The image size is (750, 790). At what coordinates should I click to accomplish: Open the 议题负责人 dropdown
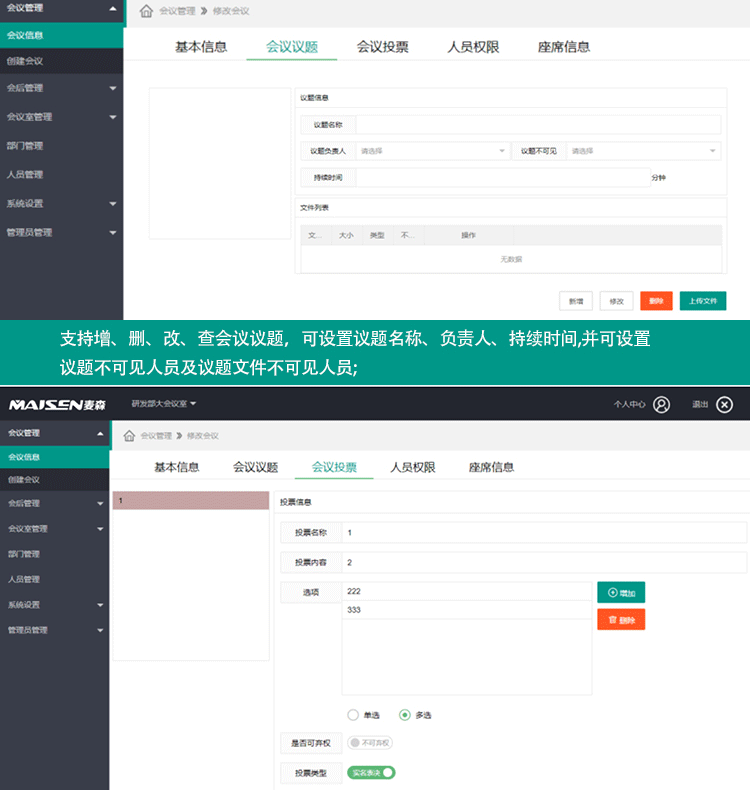432,151
